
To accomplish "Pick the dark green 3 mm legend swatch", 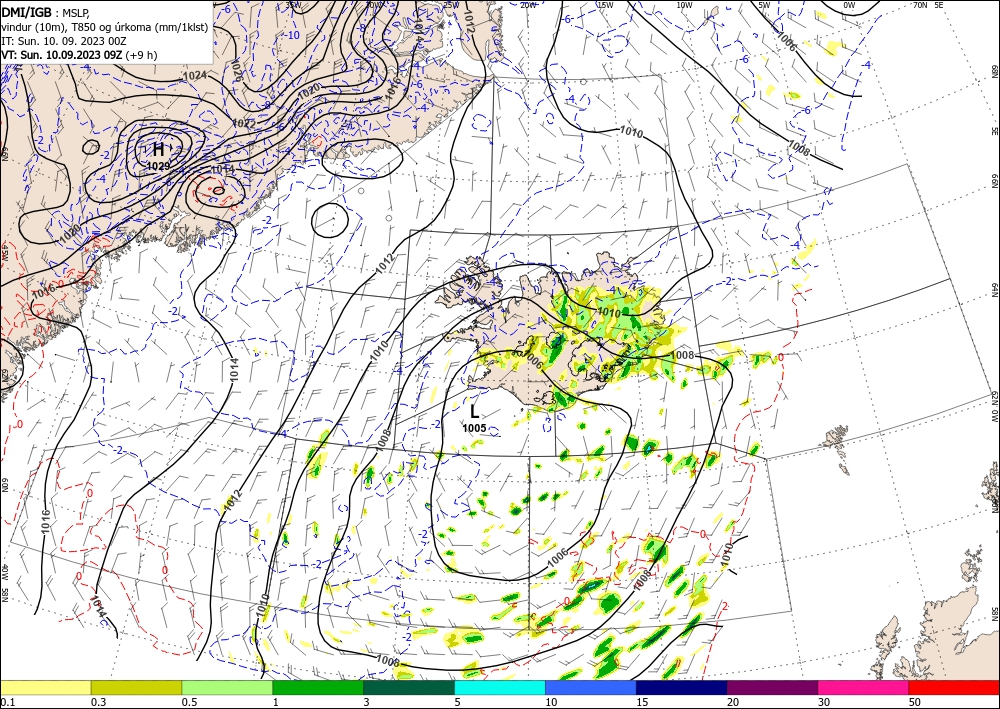I will [409, 687].
